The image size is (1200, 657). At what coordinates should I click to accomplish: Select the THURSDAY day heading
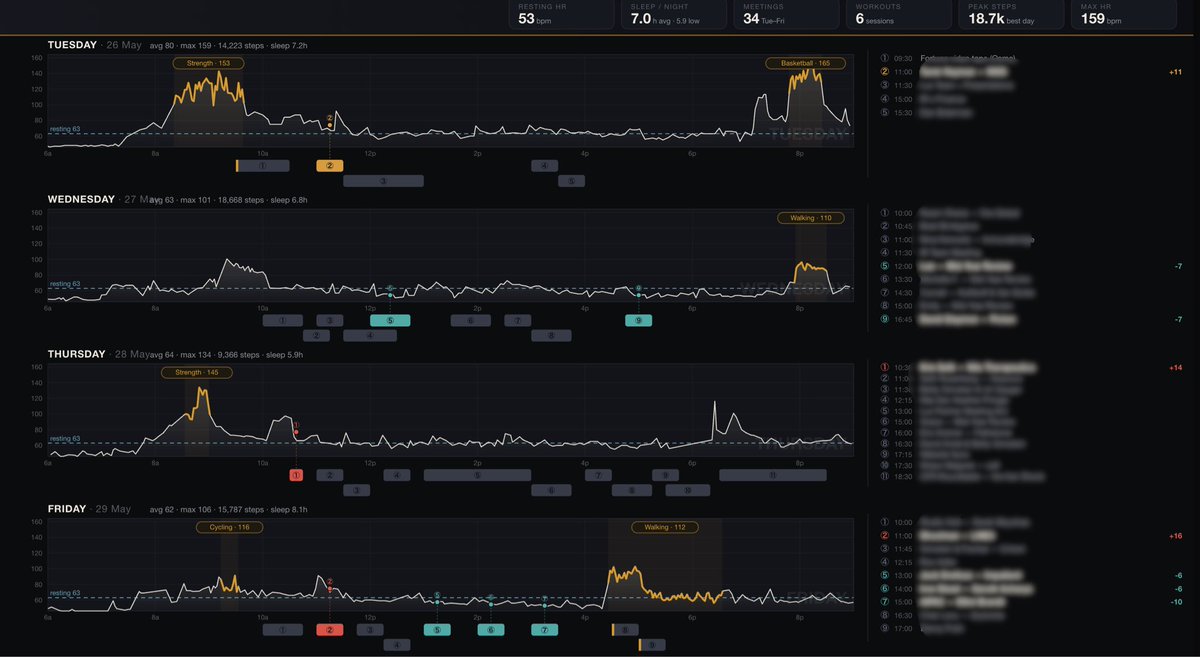click(76, 354)
